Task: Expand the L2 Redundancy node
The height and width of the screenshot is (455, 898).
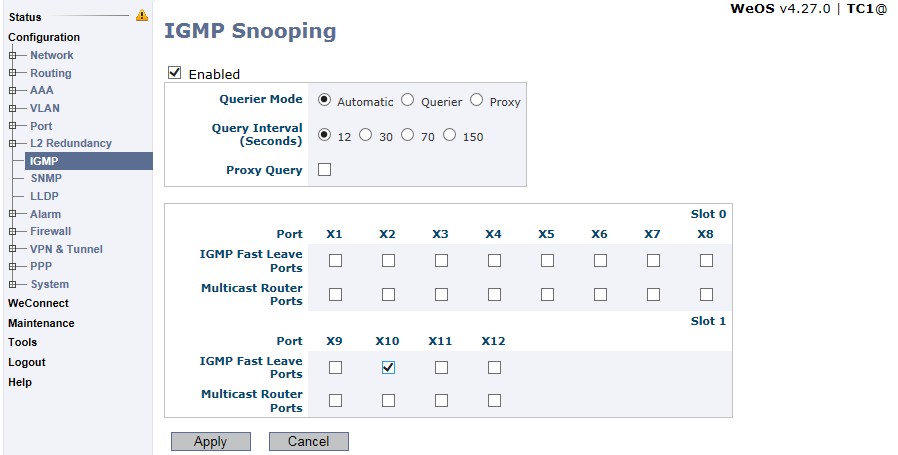Action: [12, 144]
